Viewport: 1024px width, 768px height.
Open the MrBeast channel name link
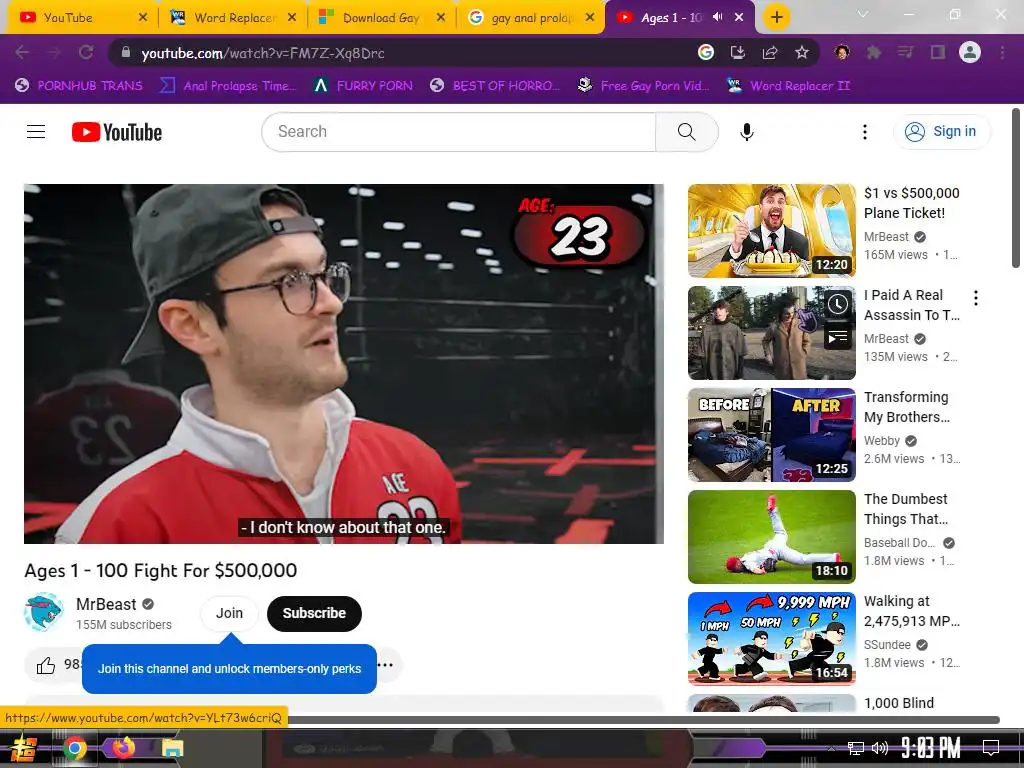[106, 604]
